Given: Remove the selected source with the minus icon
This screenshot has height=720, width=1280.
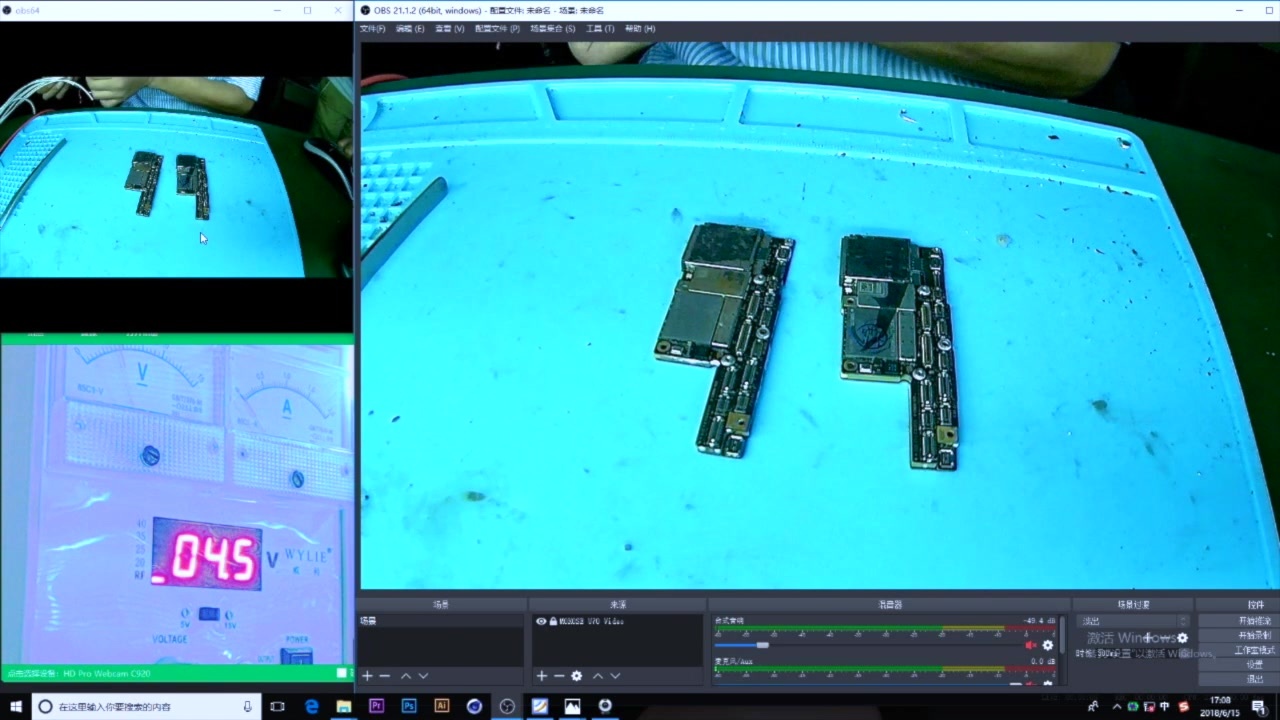Looking at the screenshot, I should [x=558, y=676].
